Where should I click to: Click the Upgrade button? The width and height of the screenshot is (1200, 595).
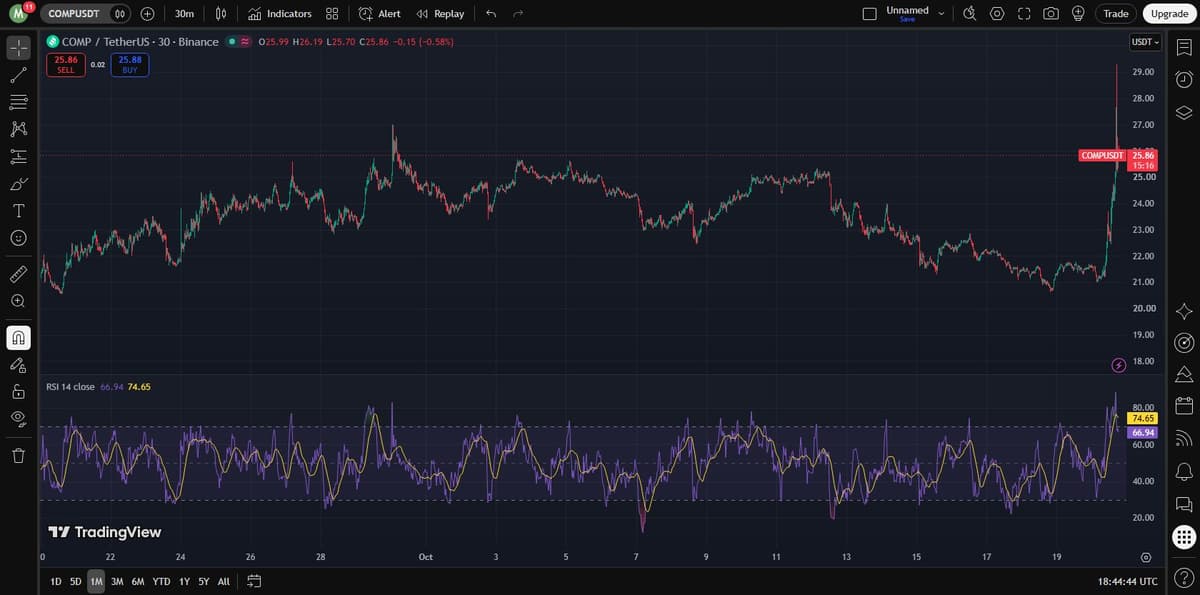click(x=1169, y=14)
